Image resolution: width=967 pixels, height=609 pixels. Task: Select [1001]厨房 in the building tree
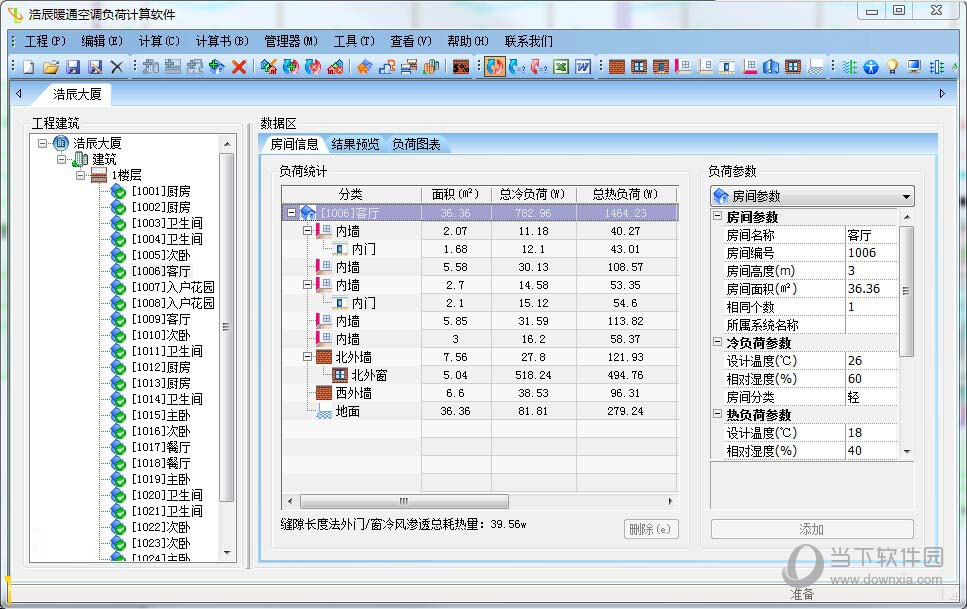(x=161, y=191)
